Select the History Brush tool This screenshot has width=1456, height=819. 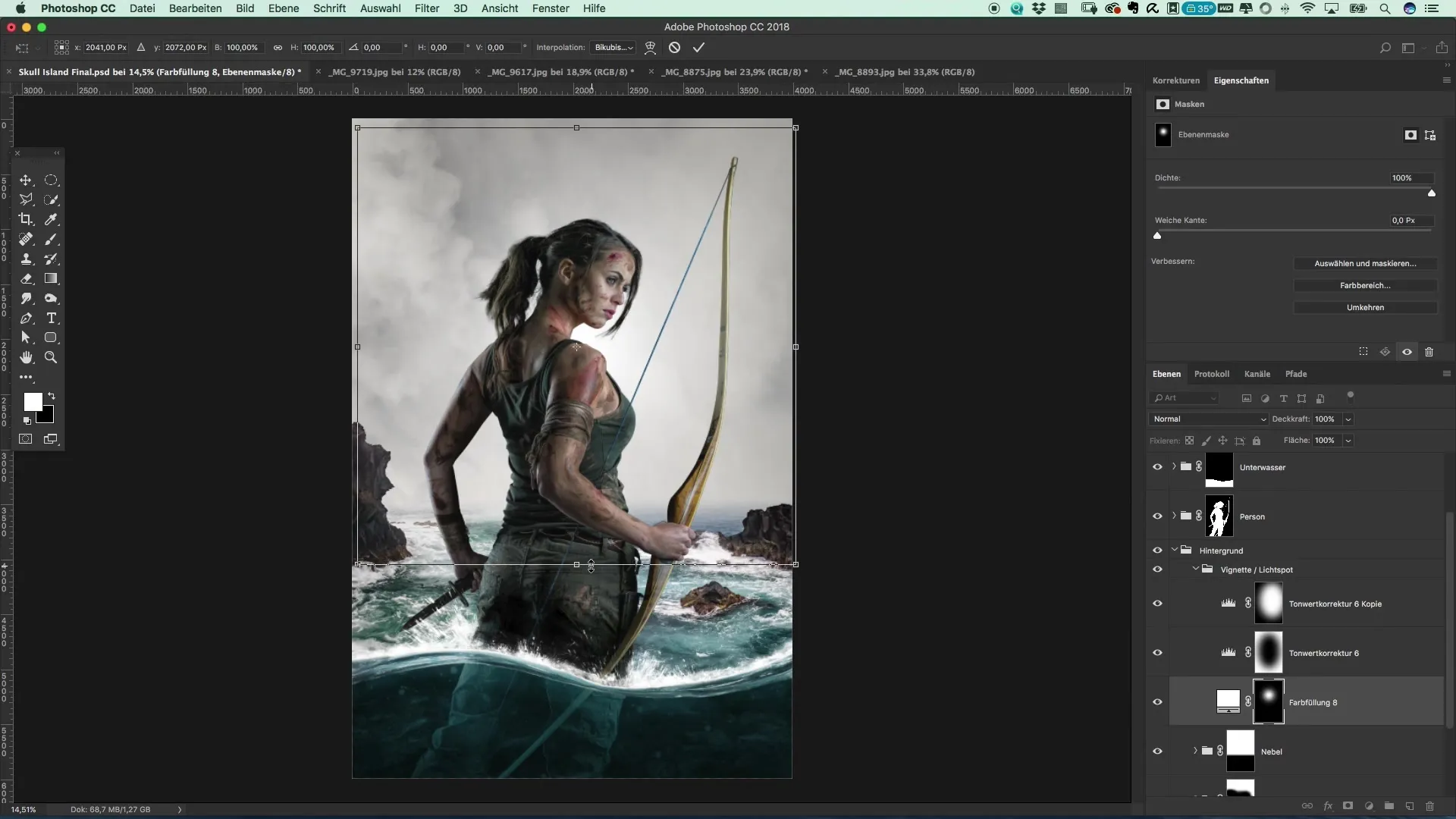51,259
